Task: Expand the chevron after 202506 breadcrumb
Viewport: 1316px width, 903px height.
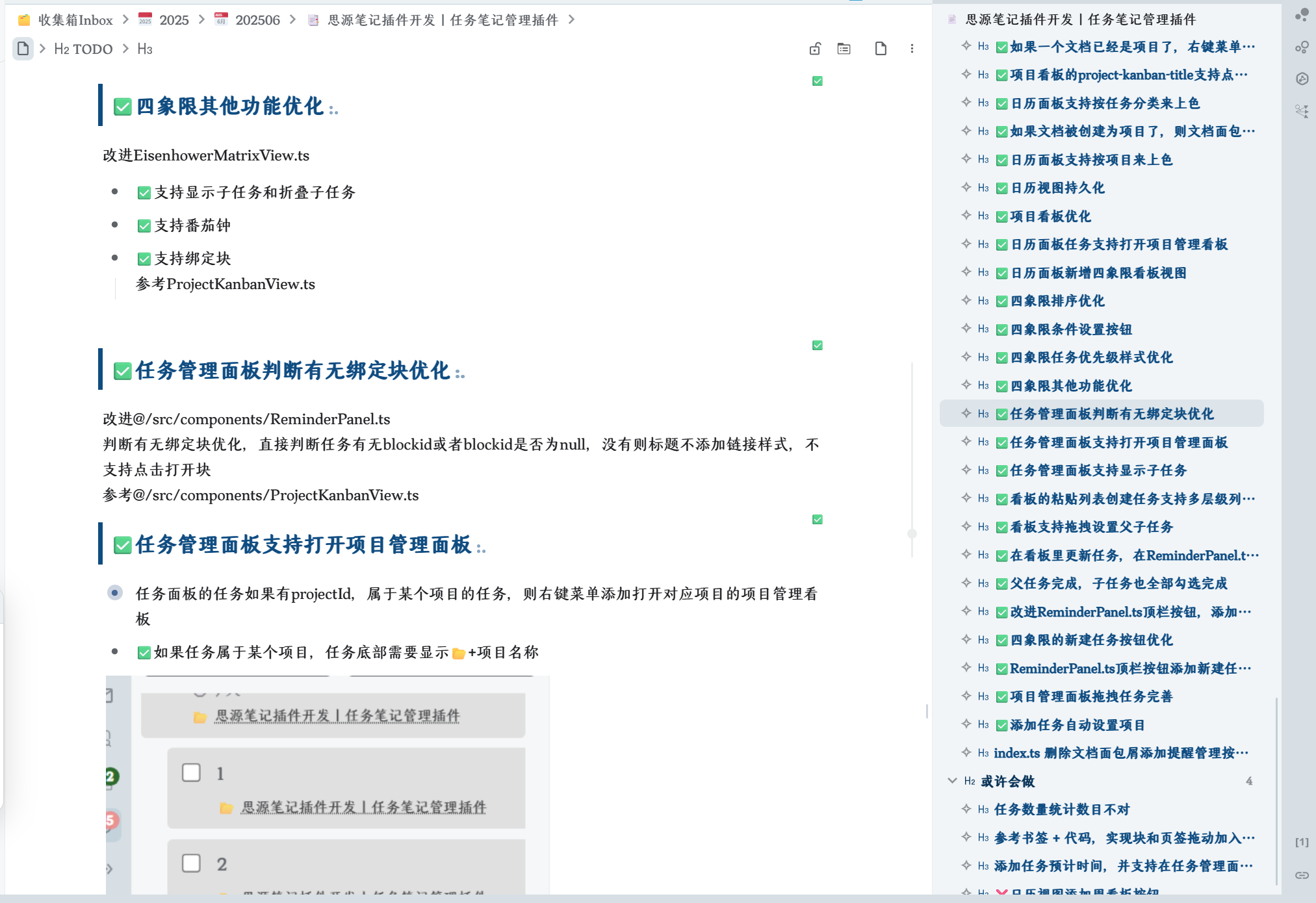Action: [x=293, y=19]
